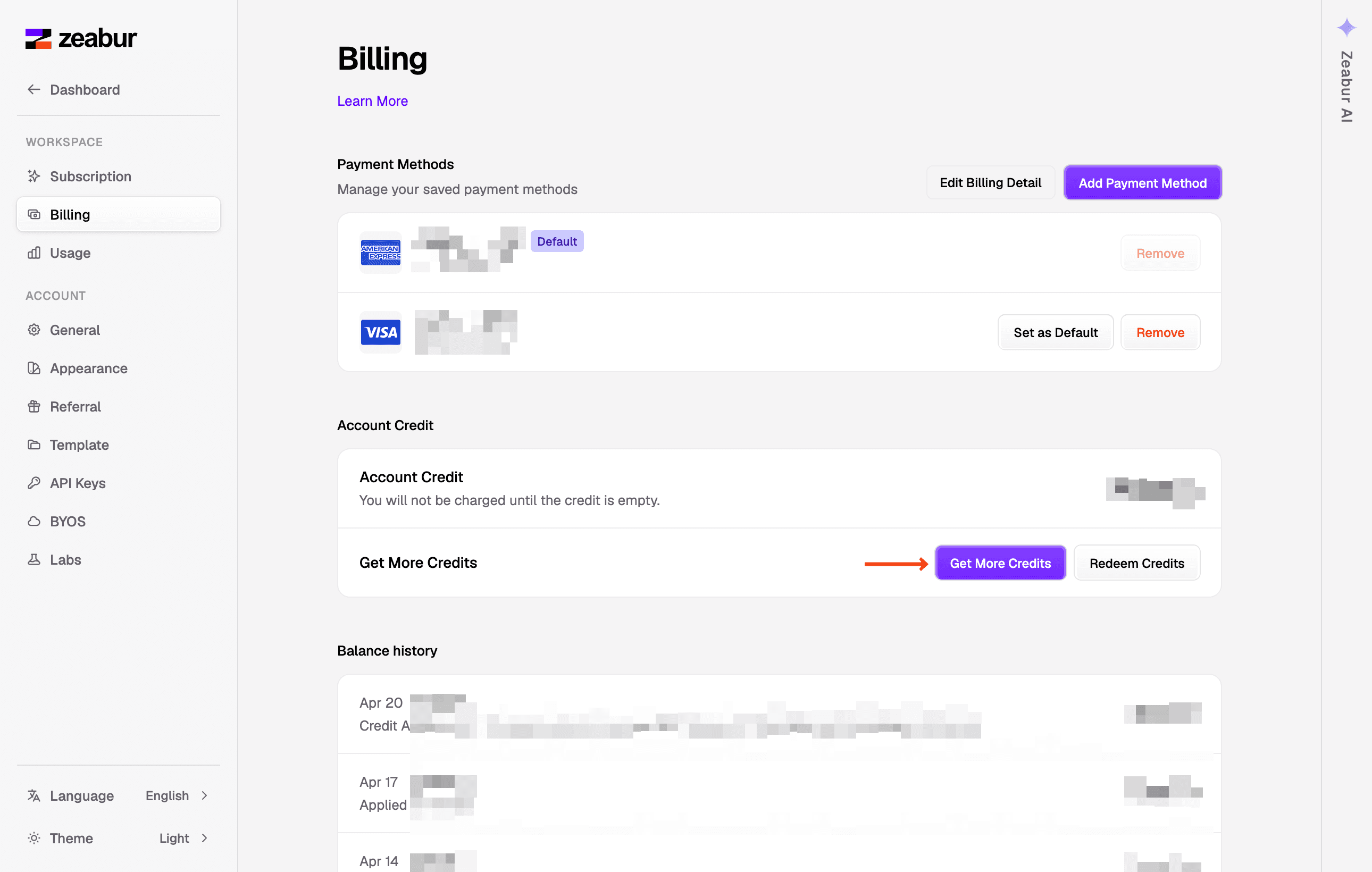Click the Labs flask icon
1372x872 pixels.
click(34, 559)
